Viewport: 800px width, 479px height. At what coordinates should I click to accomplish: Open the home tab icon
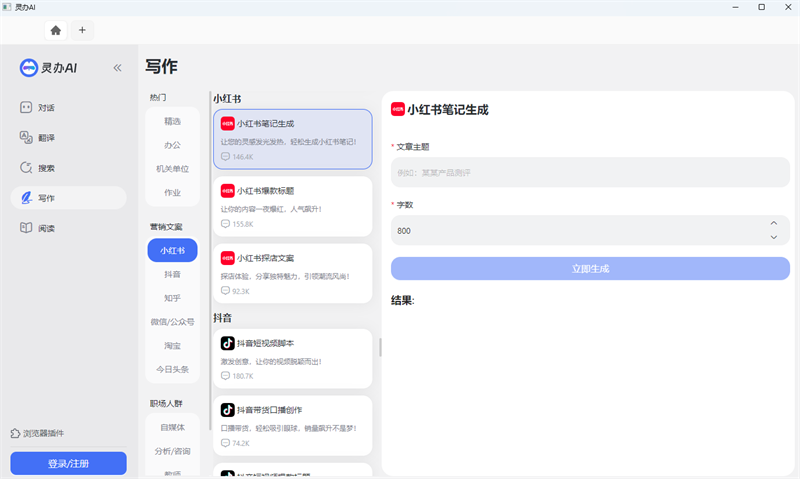tap(56, 30)
